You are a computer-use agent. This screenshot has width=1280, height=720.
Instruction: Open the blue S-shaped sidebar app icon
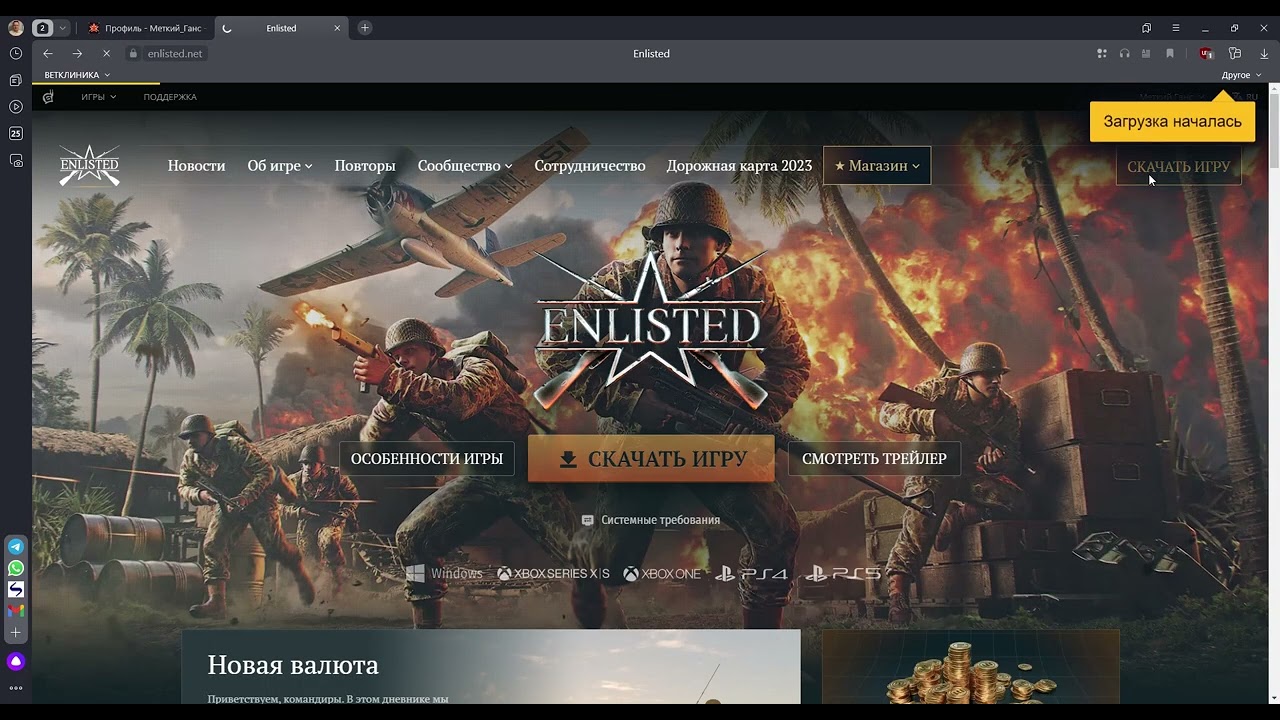(16, 589)
